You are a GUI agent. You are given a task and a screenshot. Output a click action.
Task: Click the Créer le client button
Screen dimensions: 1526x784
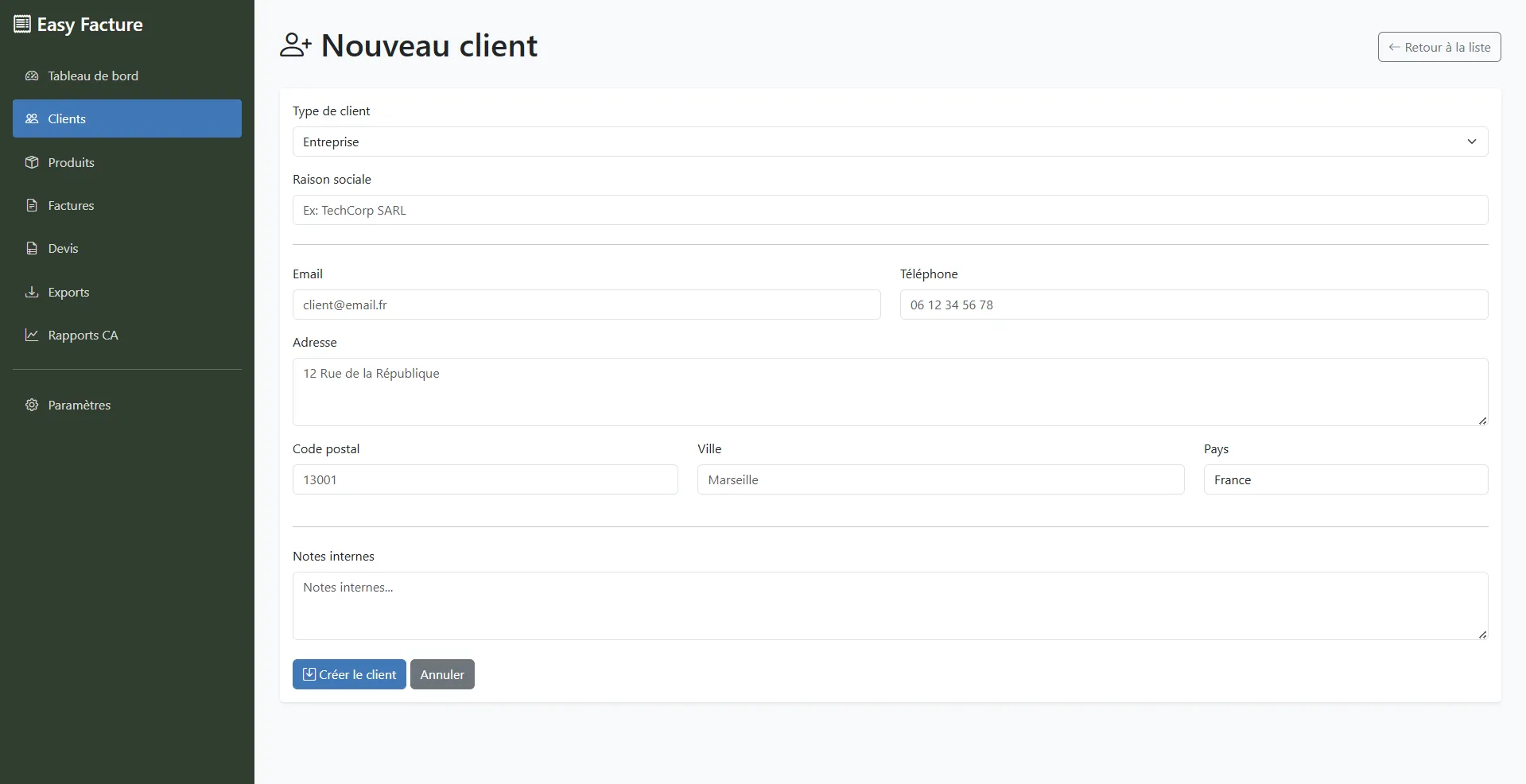[x=348, y=674]
